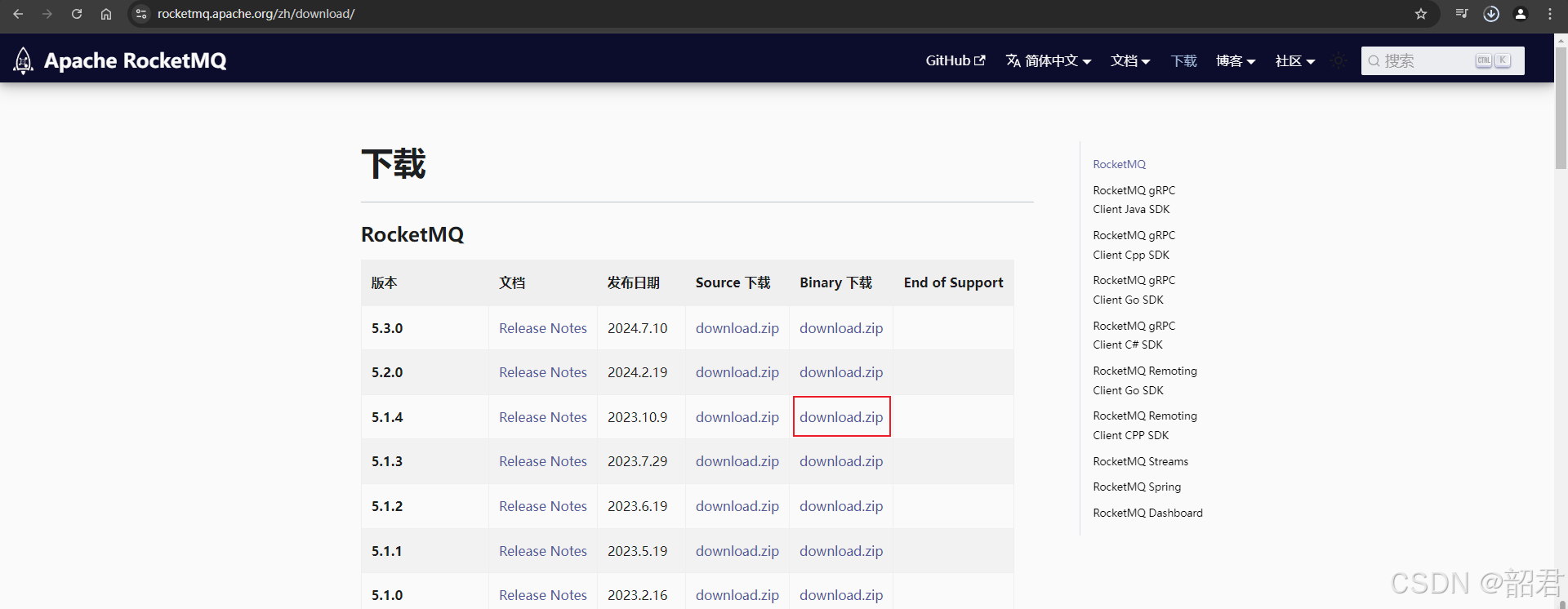Download source zip for 5.1.1
The image size is (1568, 609).
(x=737, y=551)
